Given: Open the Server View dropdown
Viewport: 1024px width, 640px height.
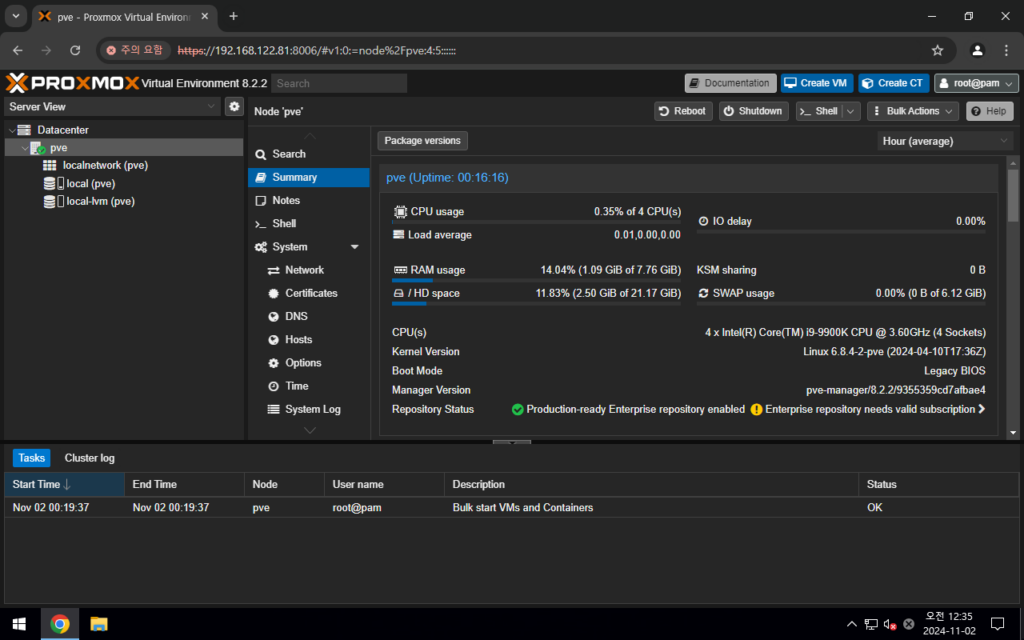Looking at the screenshot, I should tap(112, 106).
